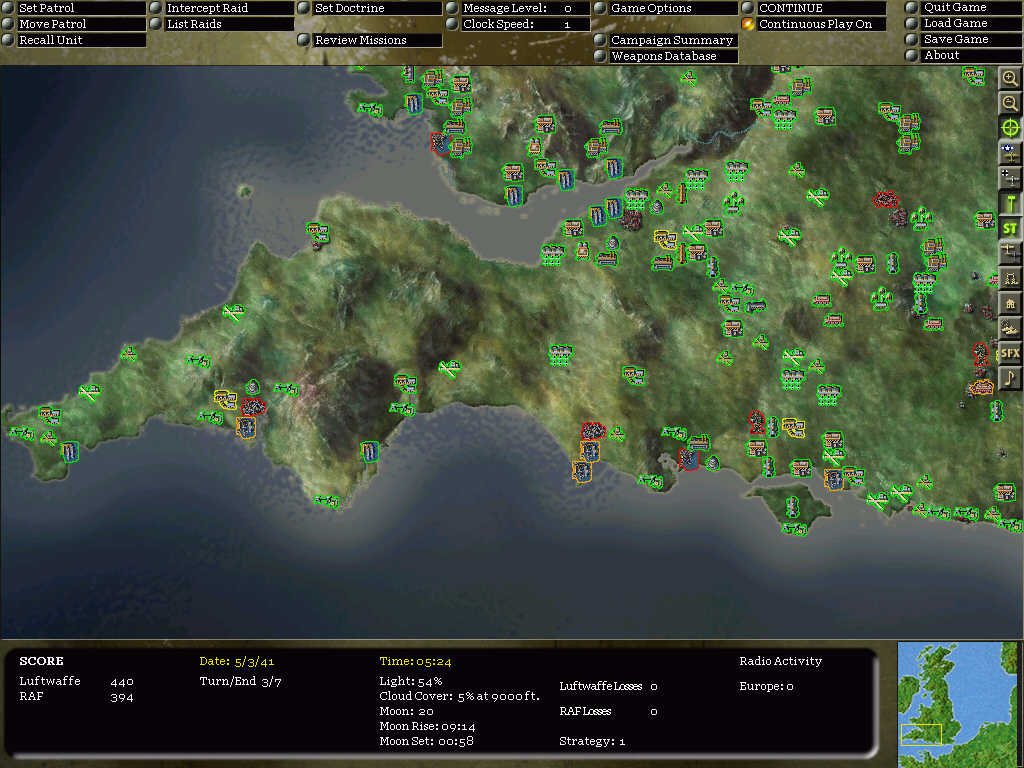Toggle sound effects with the SFX button
The image size is (1024, 768).
tap(1010, 353)
